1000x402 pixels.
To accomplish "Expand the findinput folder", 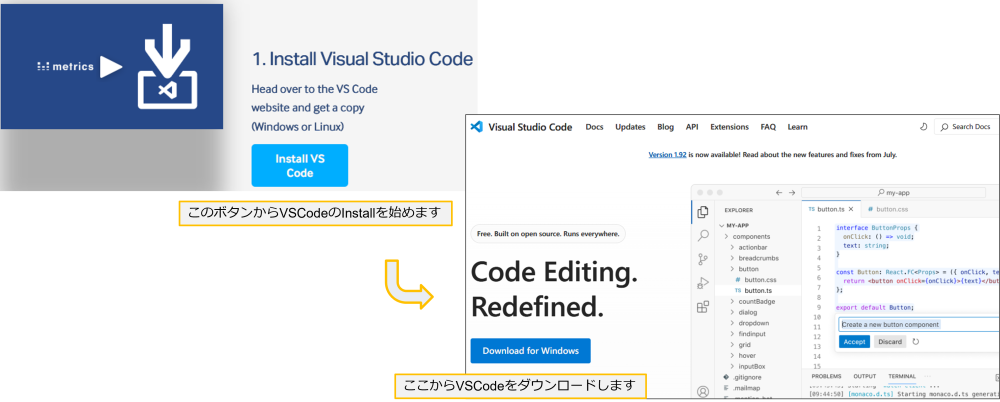I will tap(753, 334).
